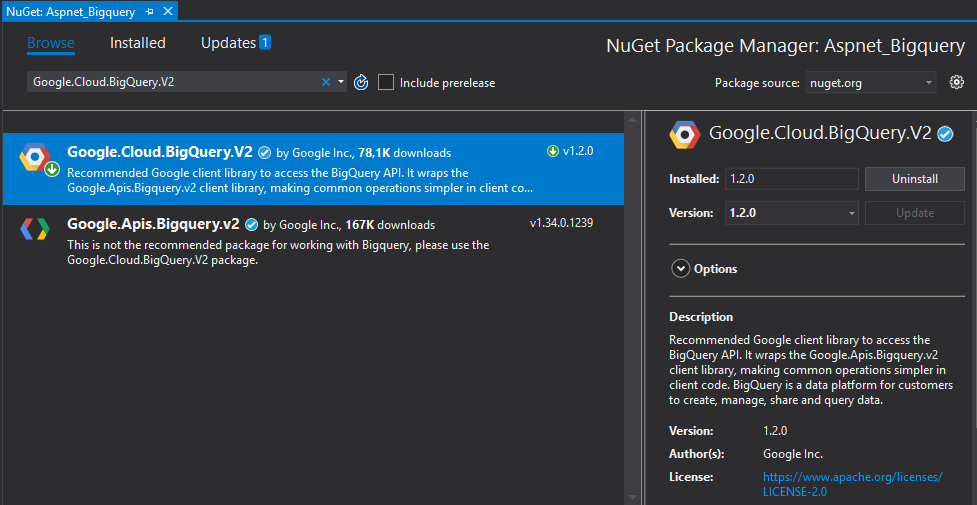Screen dimensions: 977x505
Task: Click verified badge in details pane header
Action: [945, 134]
